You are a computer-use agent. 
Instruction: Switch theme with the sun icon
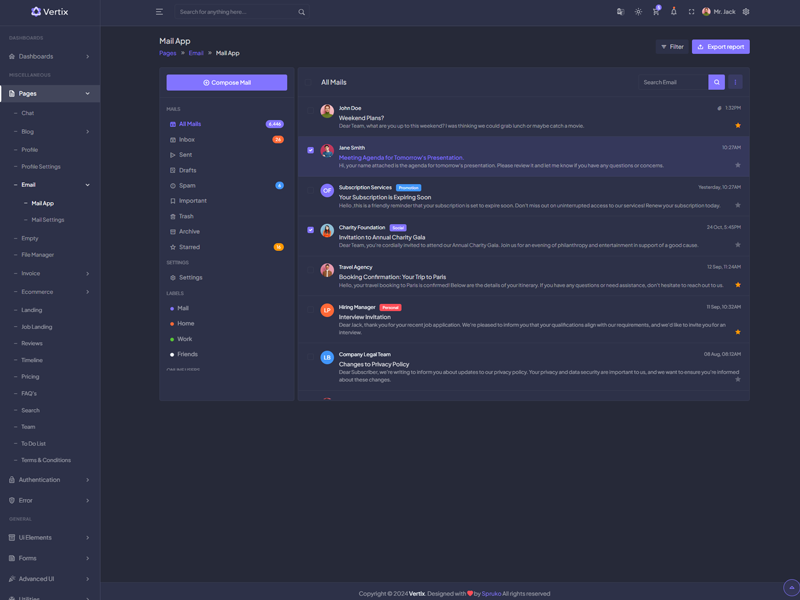coord(638,12)
